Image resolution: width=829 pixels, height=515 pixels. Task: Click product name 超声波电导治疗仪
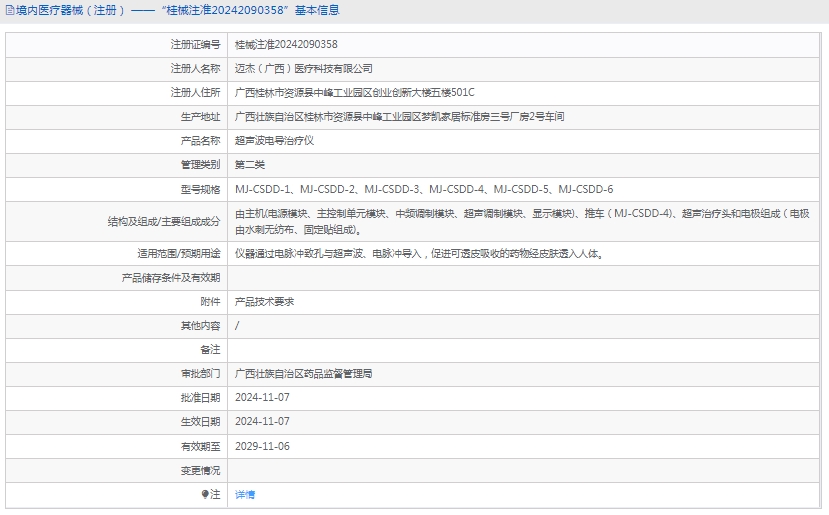[274, 141]
